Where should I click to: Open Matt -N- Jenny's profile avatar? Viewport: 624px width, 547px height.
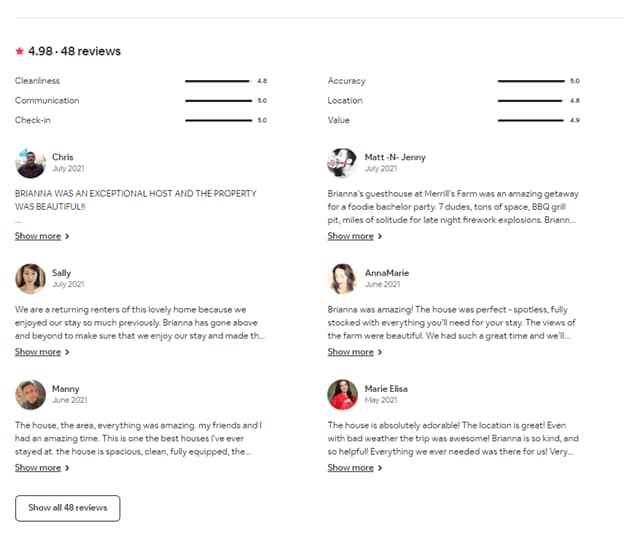(x=343, y=163)
